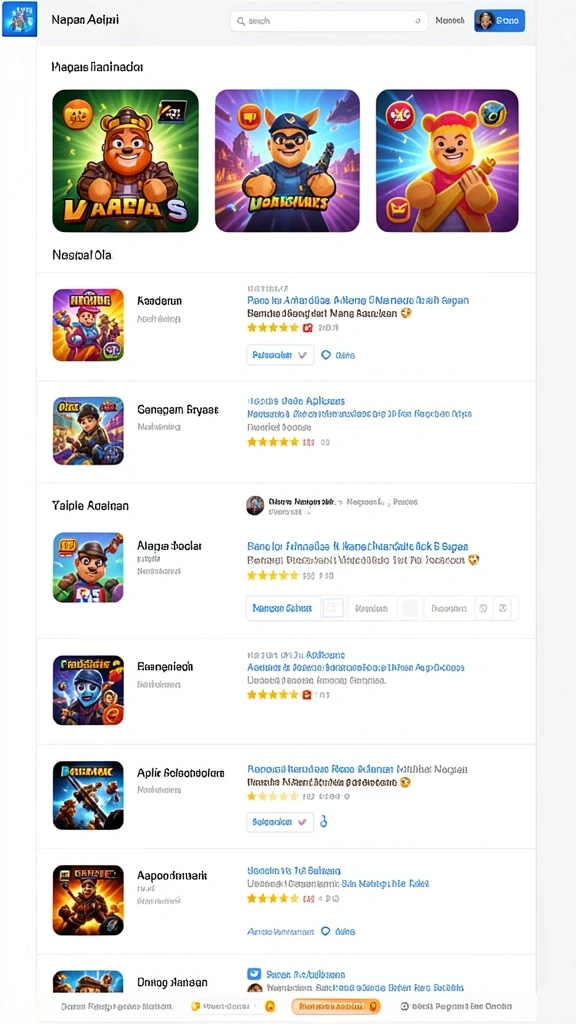Click the blue profile button with the avatar
The height and width of the screenshot is (1024, 576).
pyautogui.click(x=500, y=21)
